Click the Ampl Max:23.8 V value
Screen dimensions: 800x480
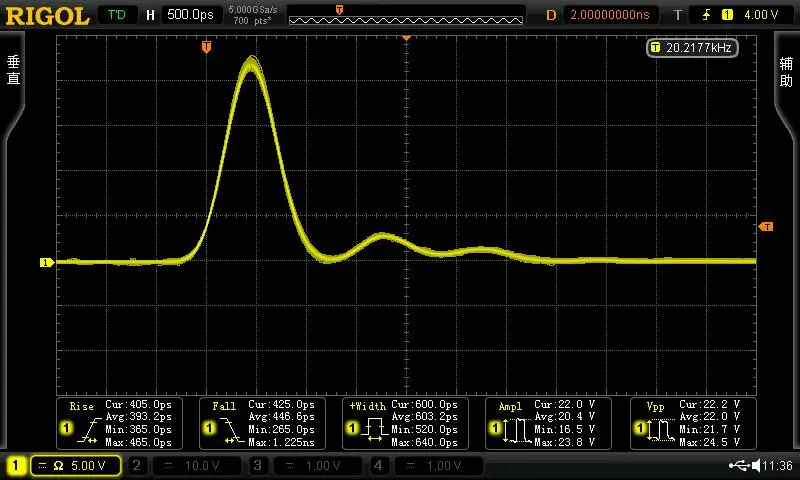pyautogui.click(x=565, y=442)
